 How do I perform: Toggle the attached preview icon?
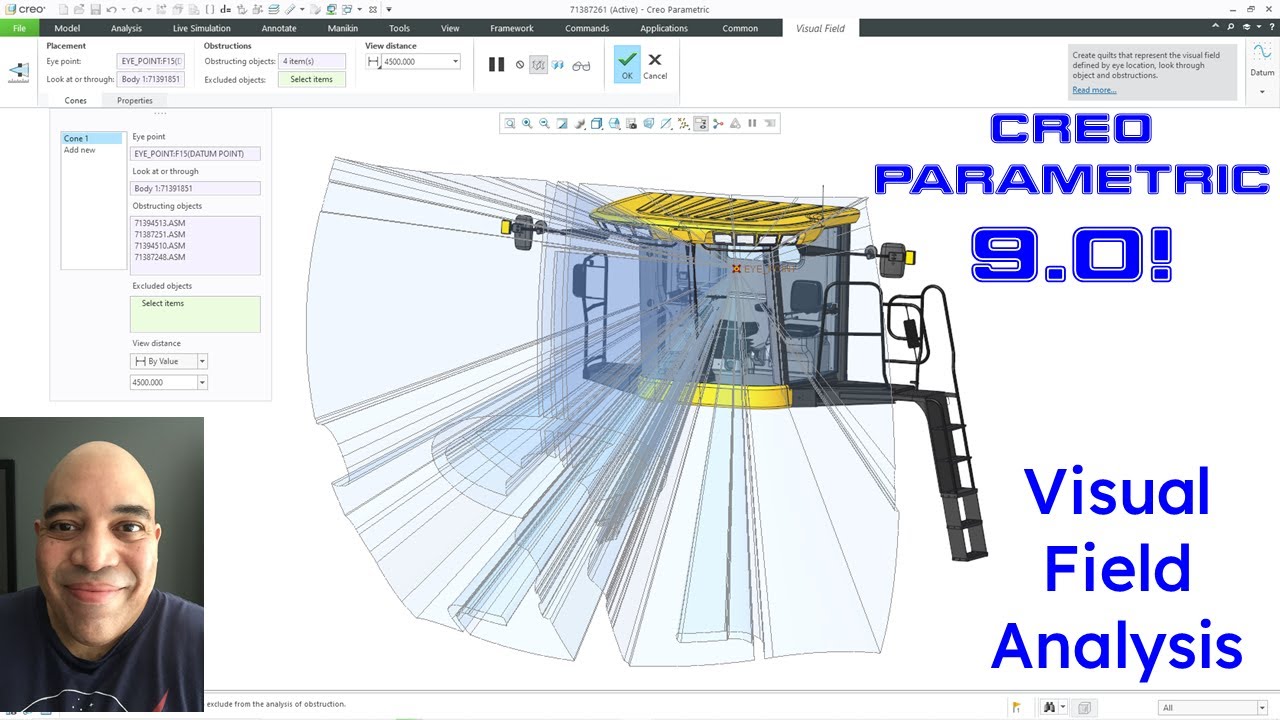(538, 65)
